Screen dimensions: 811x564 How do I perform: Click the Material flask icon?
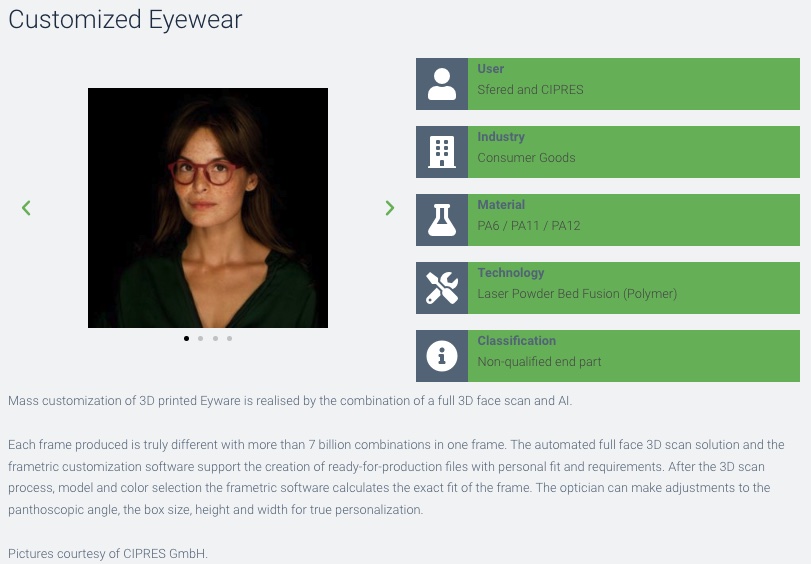coord(442,220)
